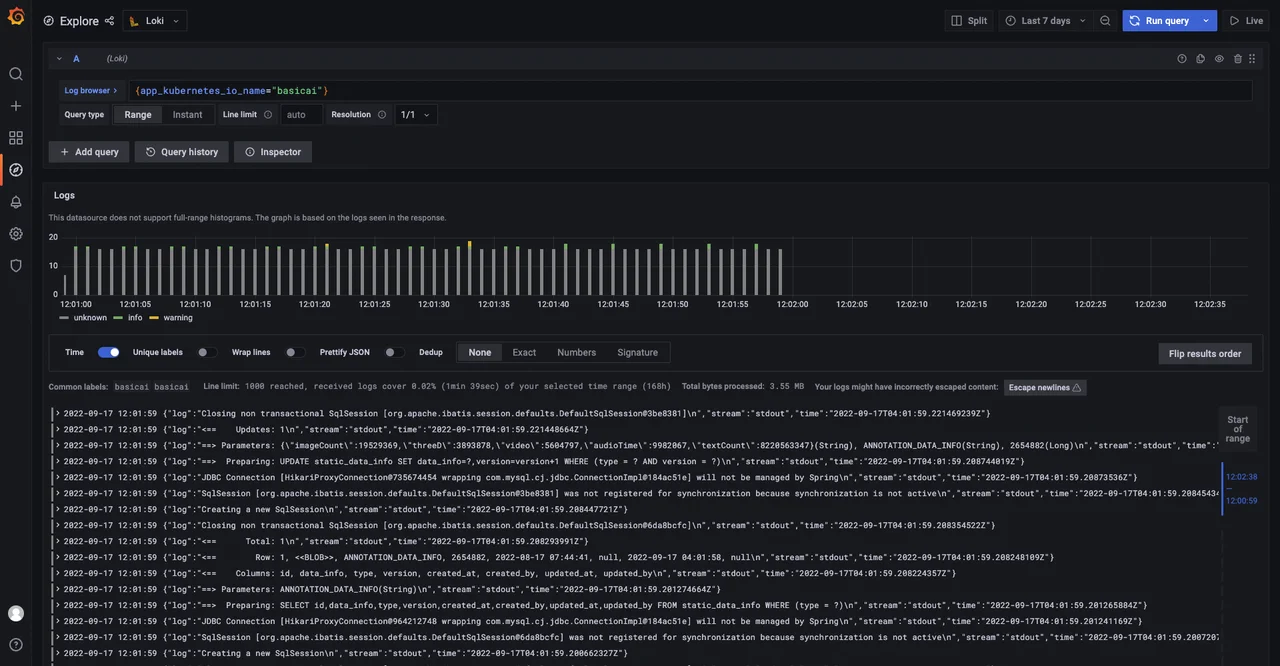
Task: Open the Search icon in sidebar
Action: coord(16,74)
